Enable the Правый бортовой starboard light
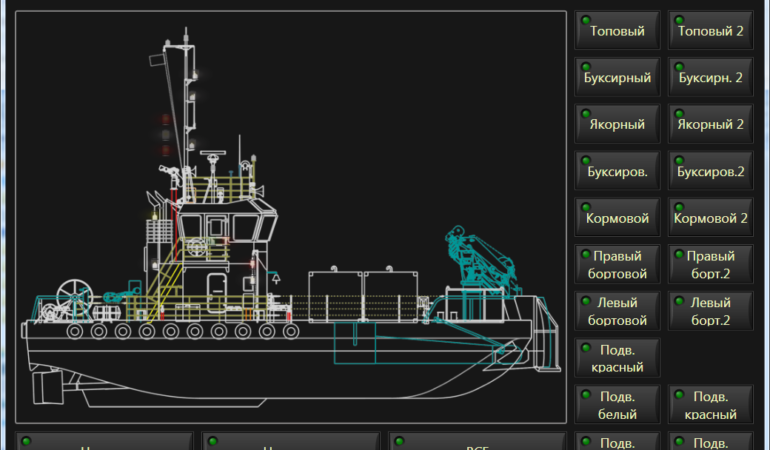 (x=617, y=265)
